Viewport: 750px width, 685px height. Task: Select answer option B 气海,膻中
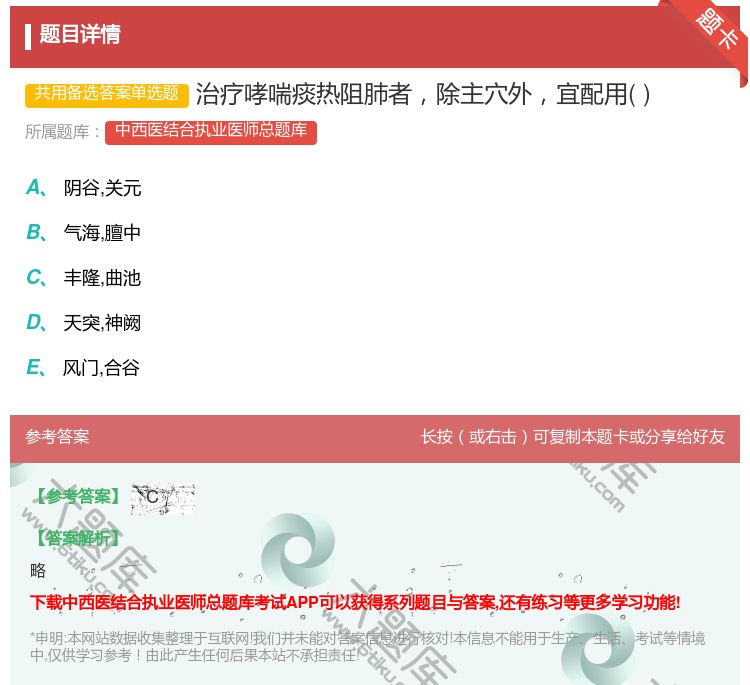pyautogui.click(x=83, y=232)
